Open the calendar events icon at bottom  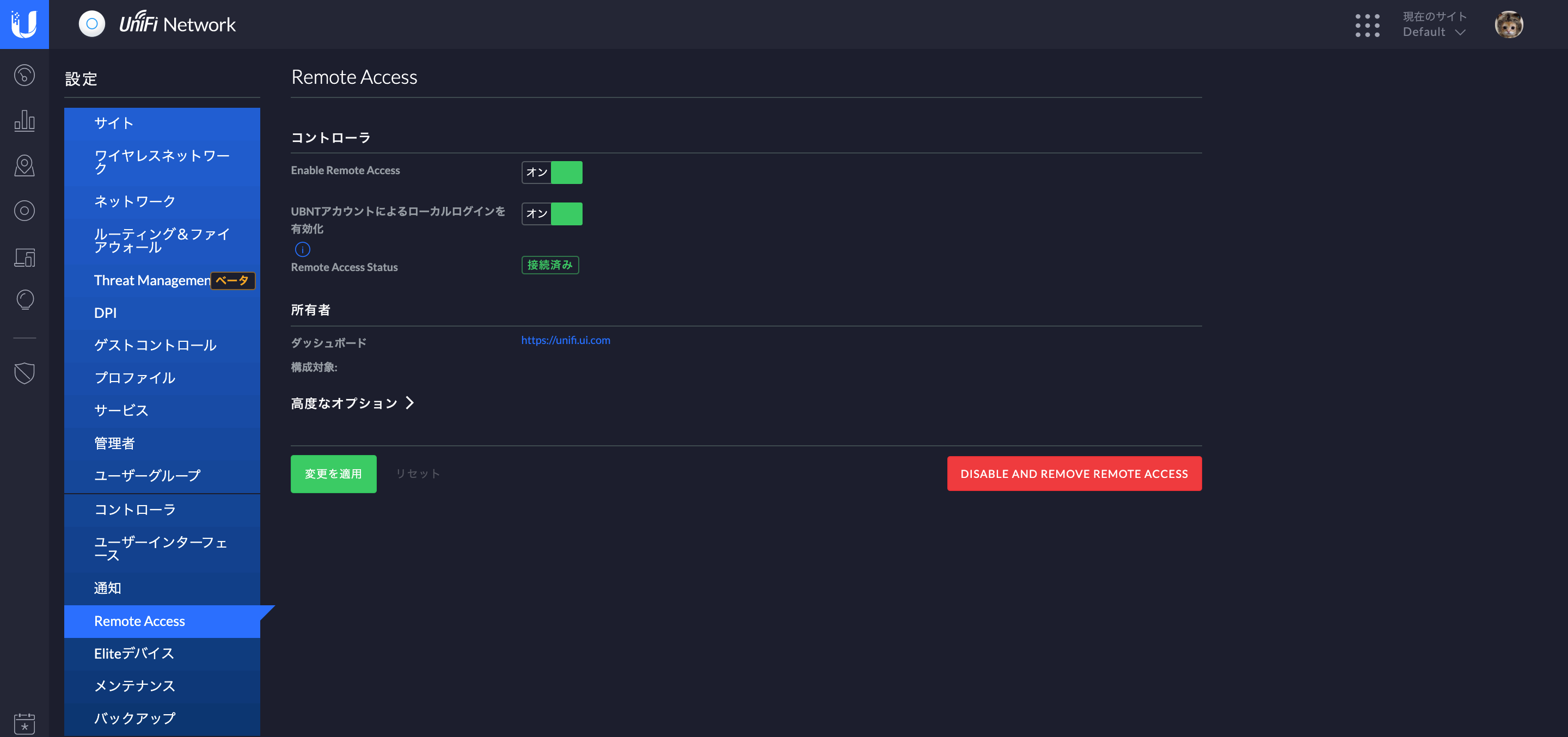point(24,723)
